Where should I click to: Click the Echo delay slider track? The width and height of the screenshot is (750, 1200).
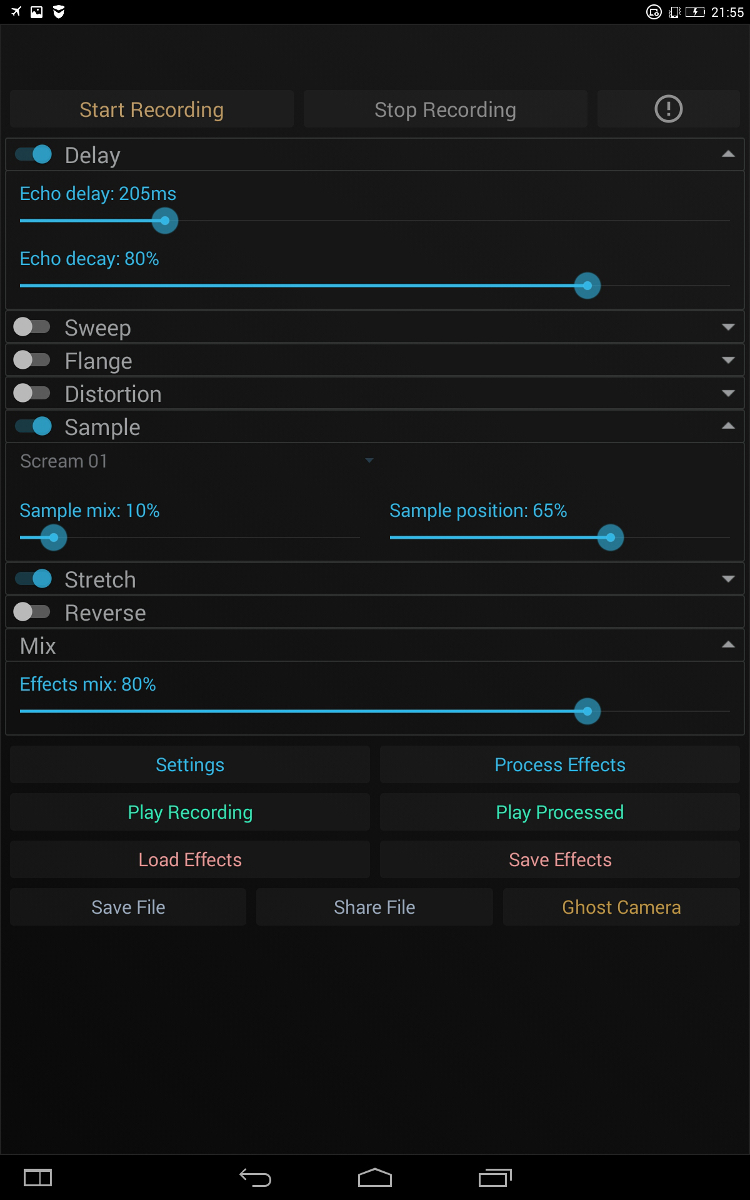375,221
